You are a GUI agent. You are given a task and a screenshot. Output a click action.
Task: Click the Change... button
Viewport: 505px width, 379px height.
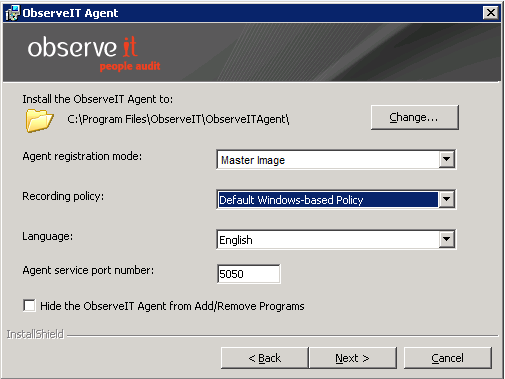click(415, 117)
